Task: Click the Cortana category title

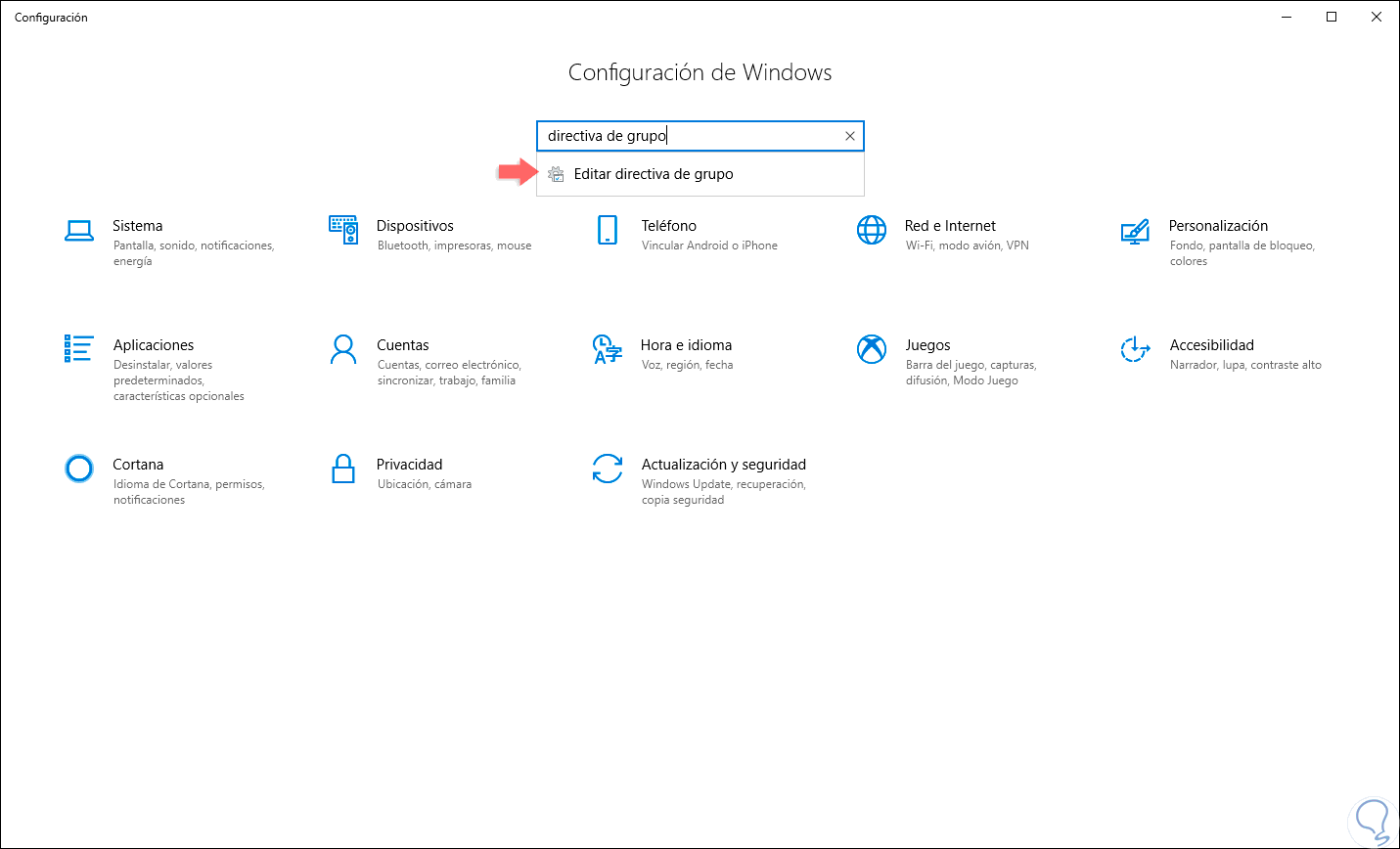Action: (x=138, y=465)
